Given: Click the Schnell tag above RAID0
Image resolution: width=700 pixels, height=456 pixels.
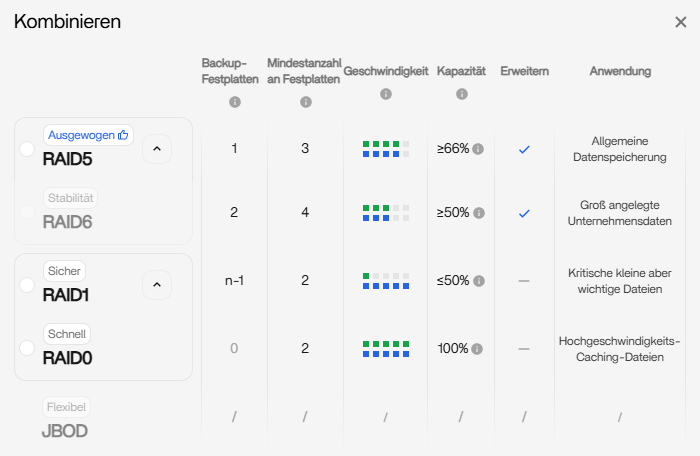Looking at the screenshot, I should (x=67, y=334).
